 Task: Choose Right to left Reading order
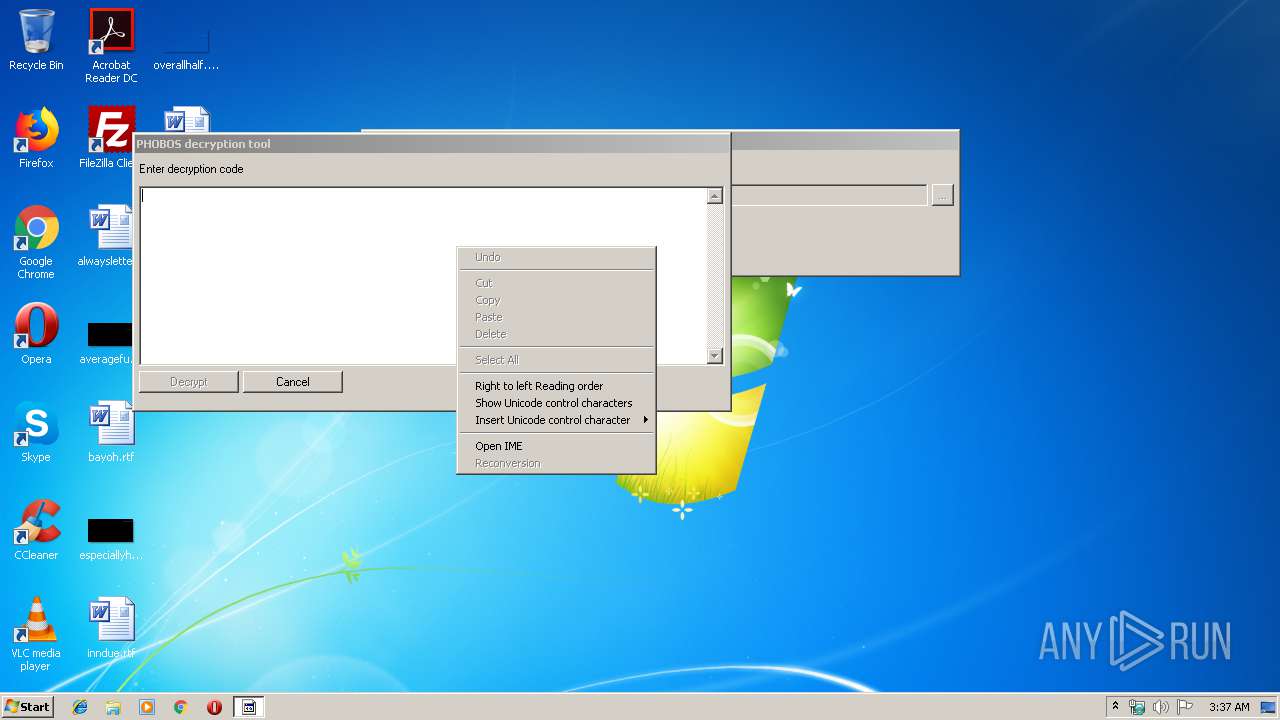click(x=556, y=386)
